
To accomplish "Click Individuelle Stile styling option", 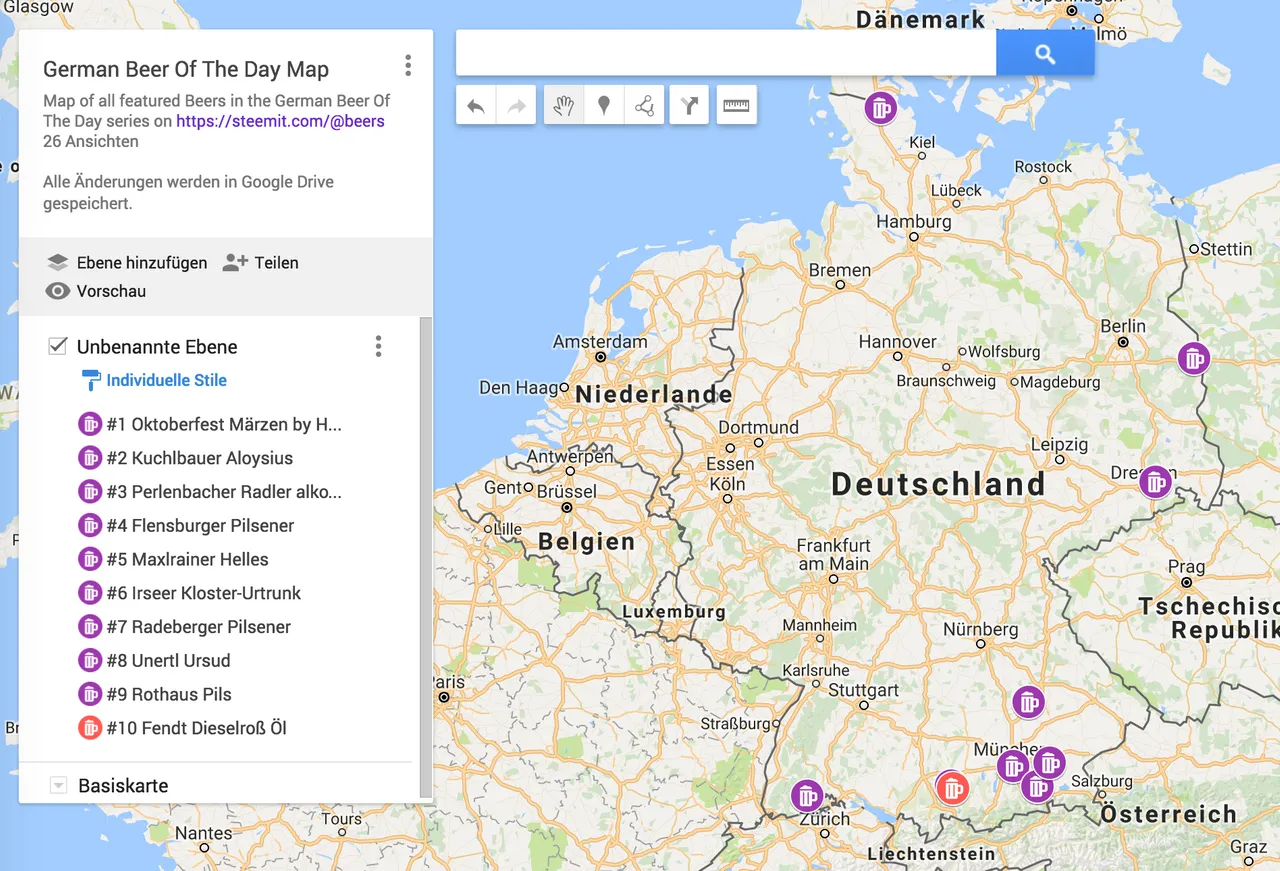I will pyautogui.click(x=166, y=380).
